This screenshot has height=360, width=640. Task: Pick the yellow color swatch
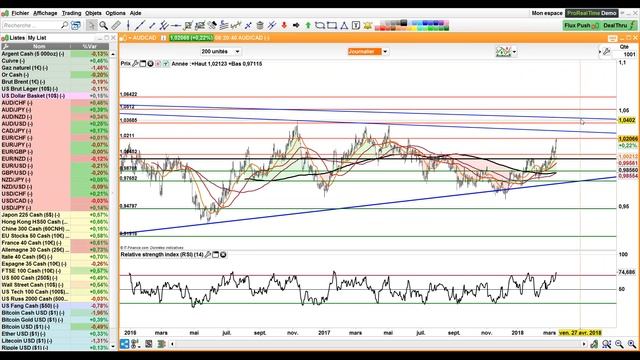tap(414, 28)
